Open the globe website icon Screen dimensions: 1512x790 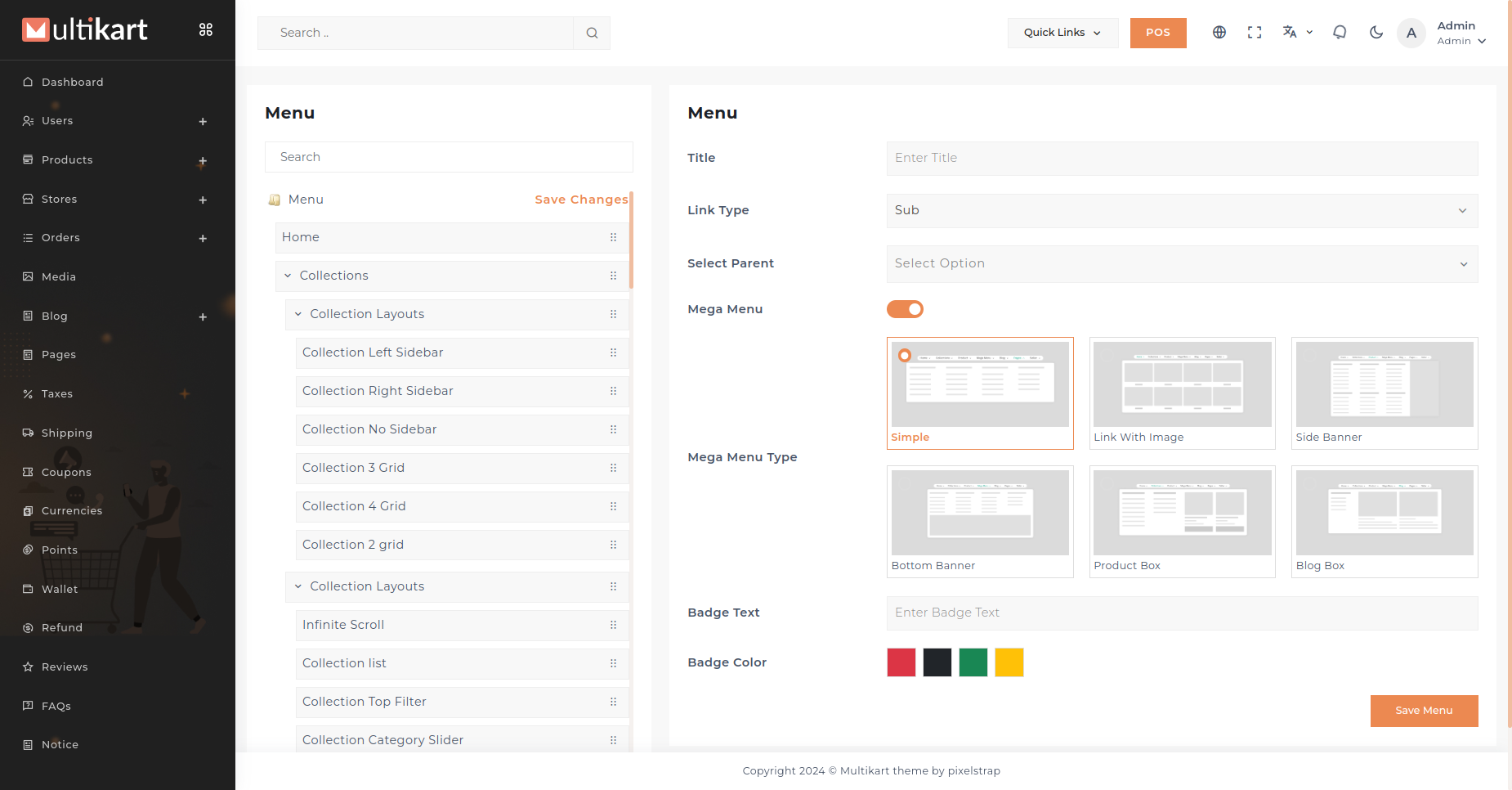tap(1219, 33)
